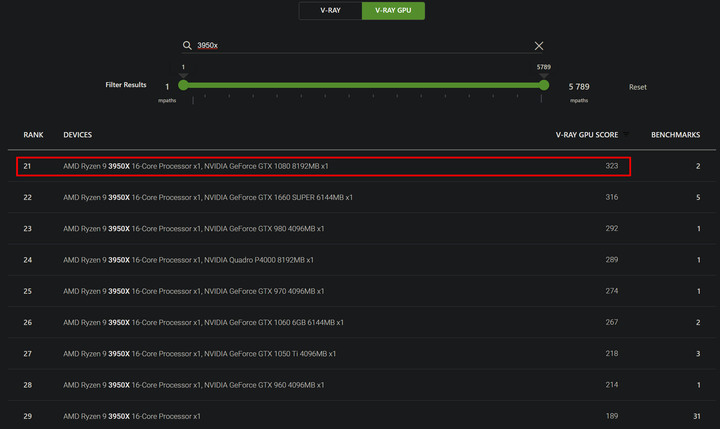Grab the maximum slider handle at 5789

pos(544,85)
